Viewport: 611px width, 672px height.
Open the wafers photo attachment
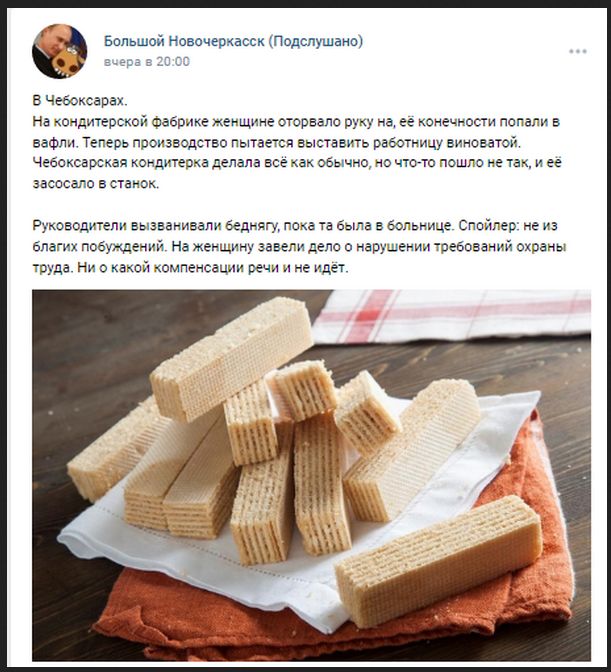pyautogui.click(x=311, y=475)
